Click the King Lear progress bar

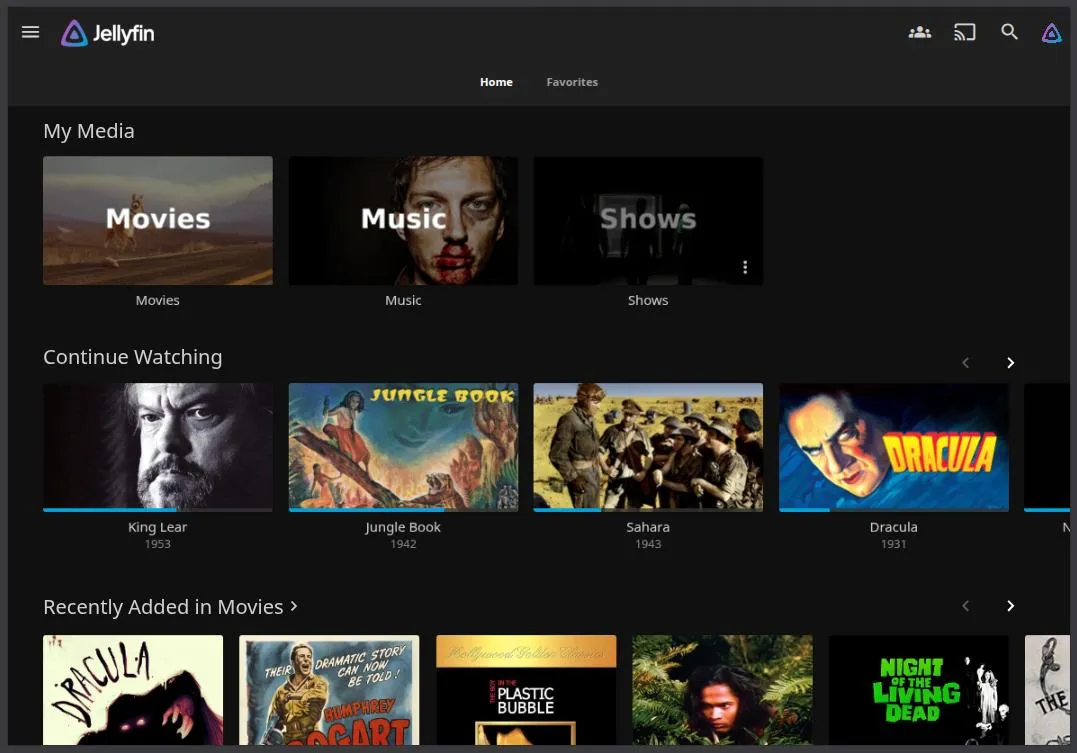[157, 510]
